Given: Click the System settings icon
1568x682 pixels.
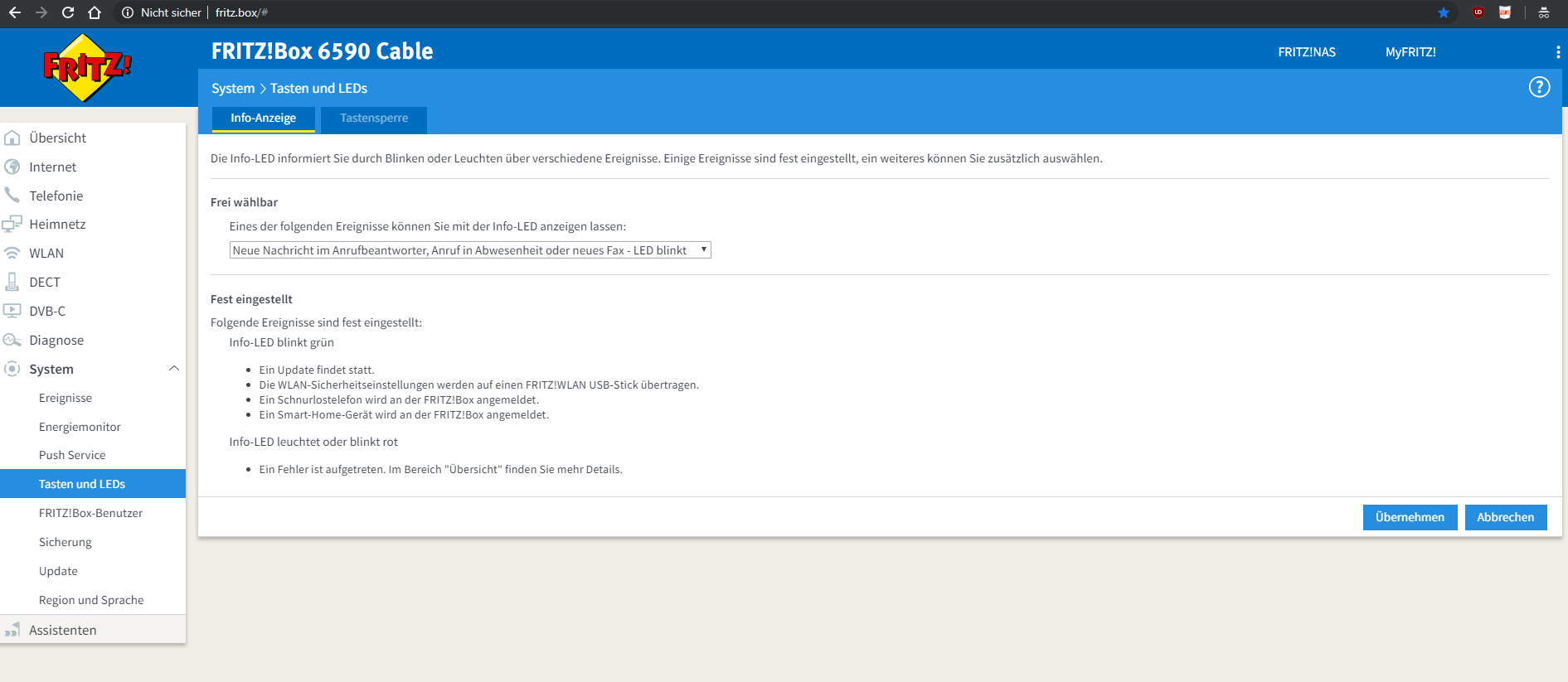Looking at the screenshot, I should pyautogui.click(x=12, y=369).
